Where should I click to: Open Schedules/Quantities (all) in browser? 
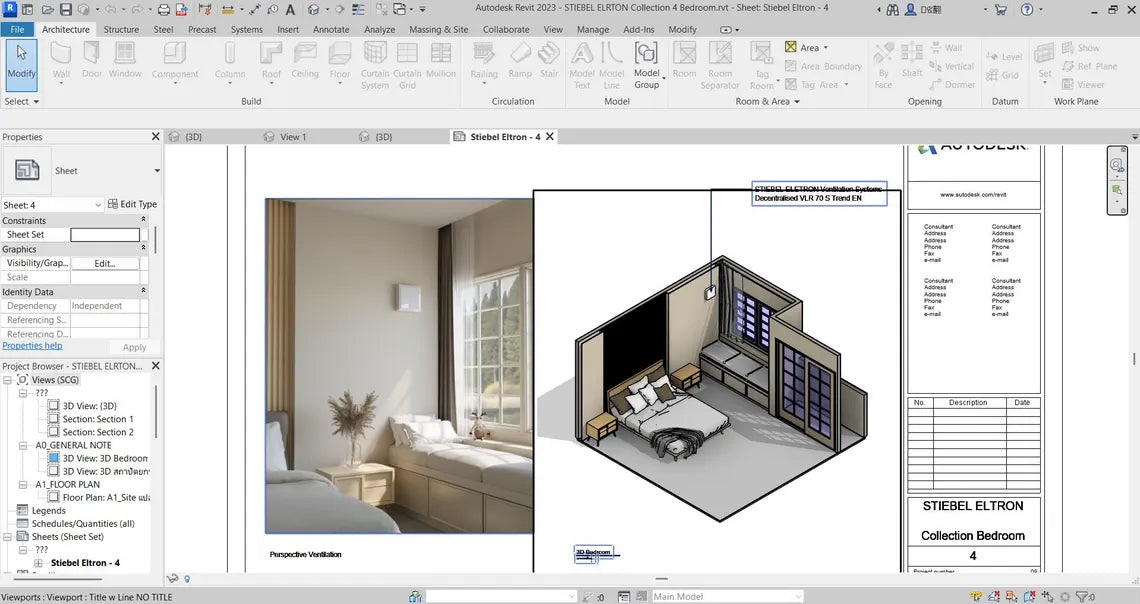pos(83,524)
